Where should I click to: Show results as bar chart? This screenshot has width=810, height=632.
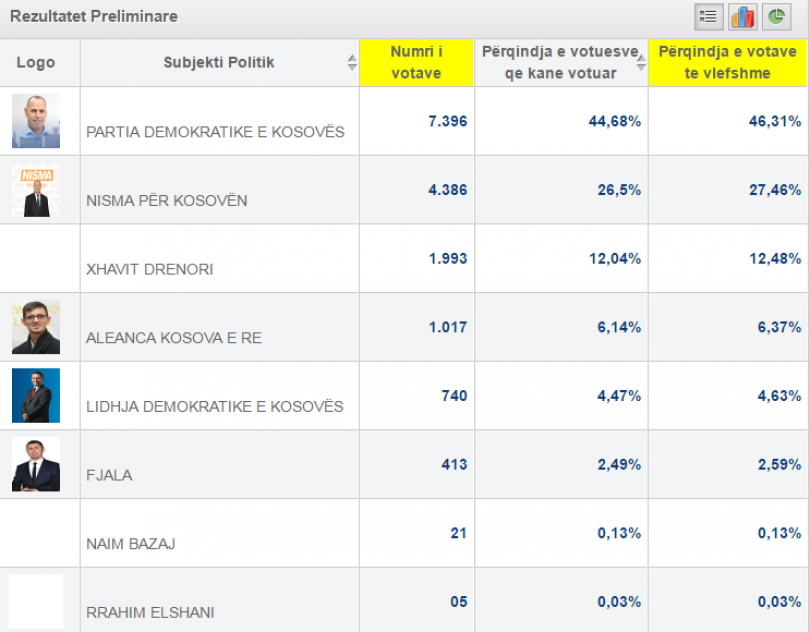(743, 17)
